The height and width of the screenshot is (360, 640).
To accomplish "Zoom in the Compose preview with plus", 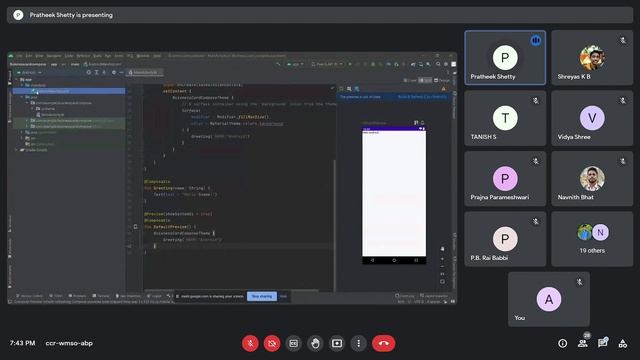I will pyautogui.click(x=442, y=259).
